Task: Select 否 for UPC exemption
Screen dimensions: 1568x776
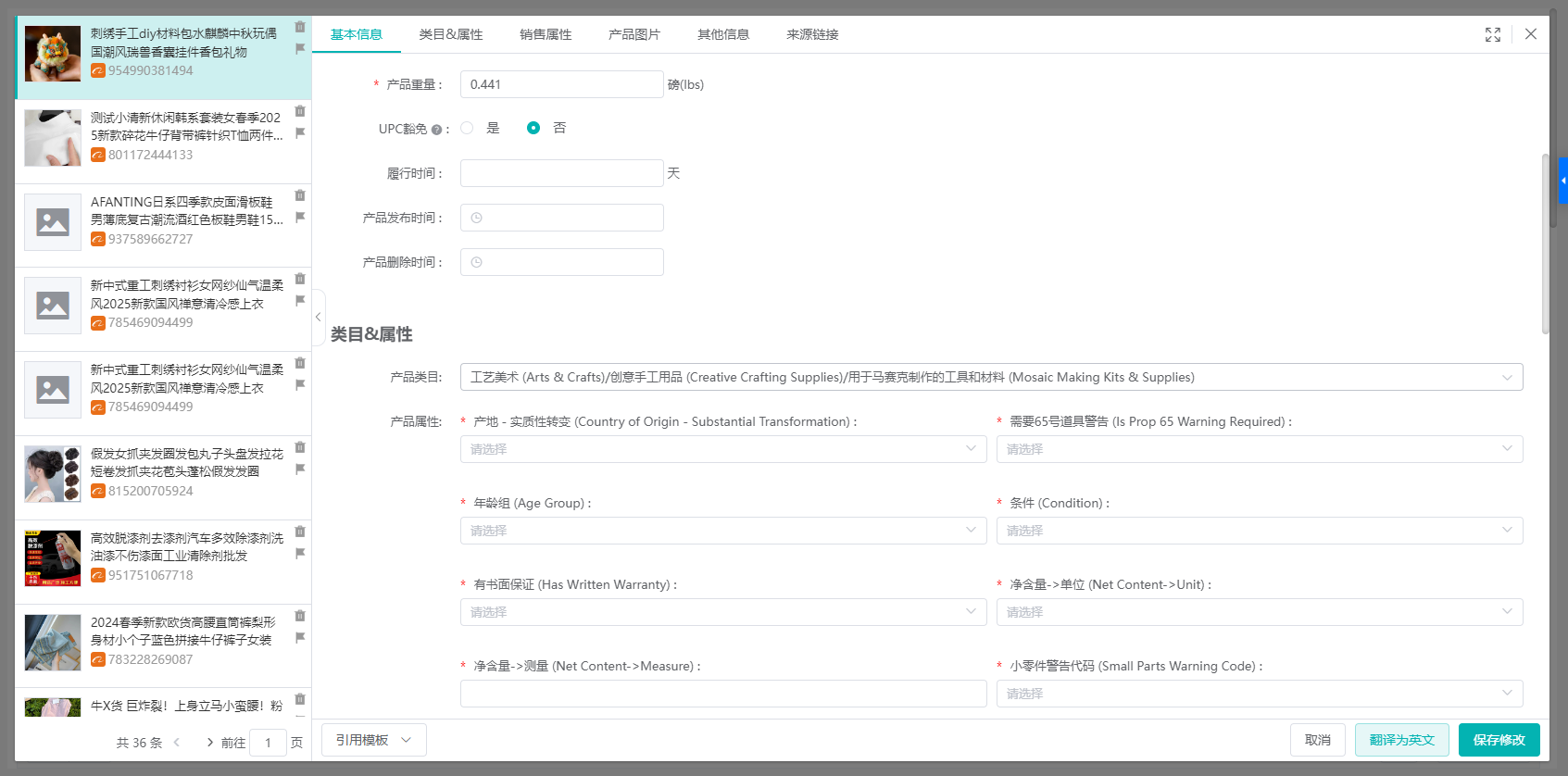Action: tap(533, 128)
